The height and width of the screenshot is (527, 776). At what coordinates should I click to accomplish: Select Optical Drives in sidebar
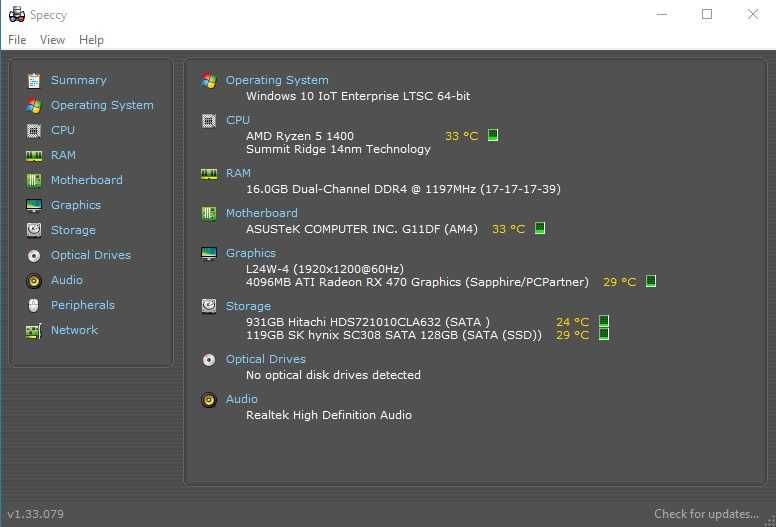click(x=91, y=255)
